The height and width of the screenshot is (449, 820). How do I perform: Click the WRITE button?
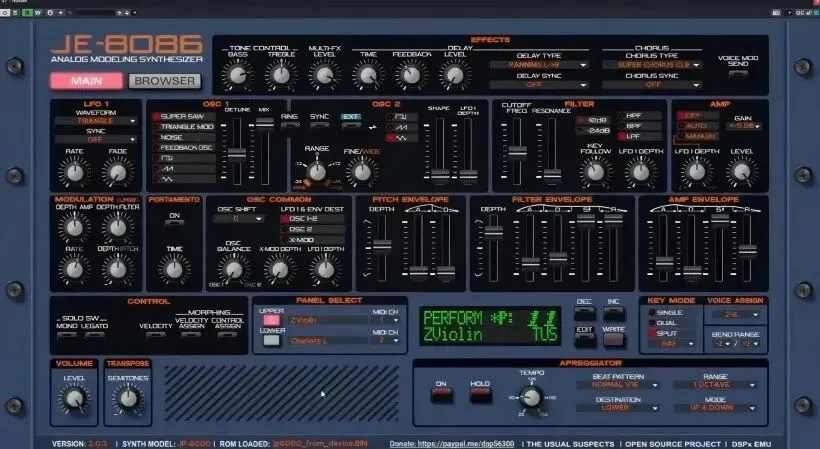(x=613, y=340)
